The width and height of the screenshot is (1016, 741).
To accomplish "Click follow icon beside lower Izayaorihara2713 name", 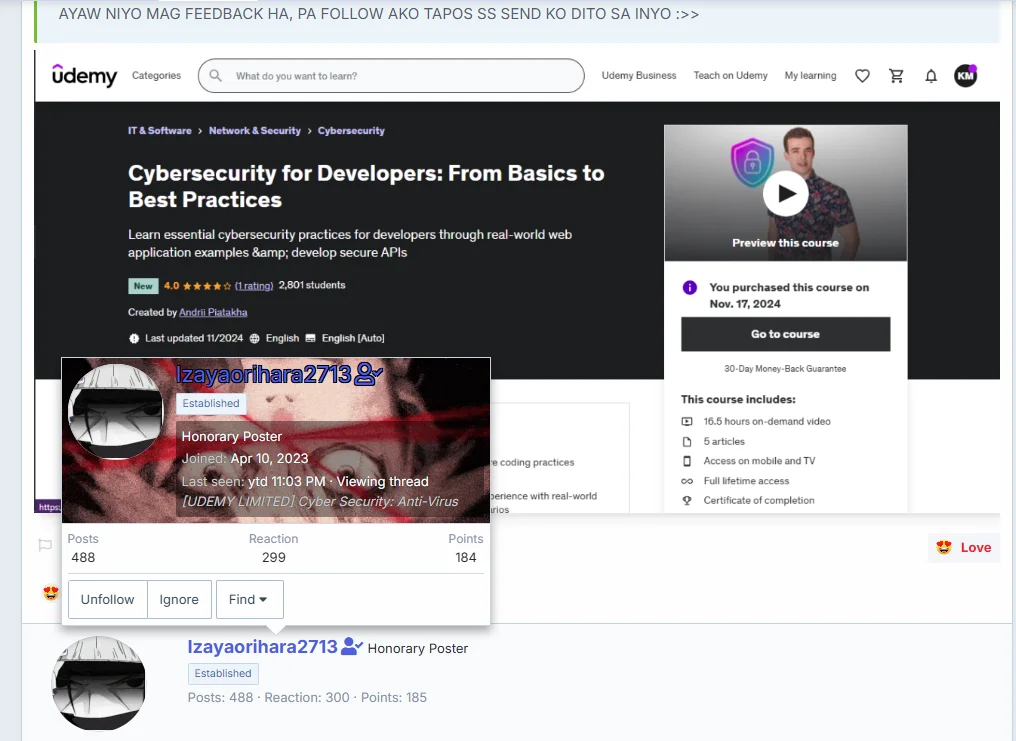I will 352,646.
